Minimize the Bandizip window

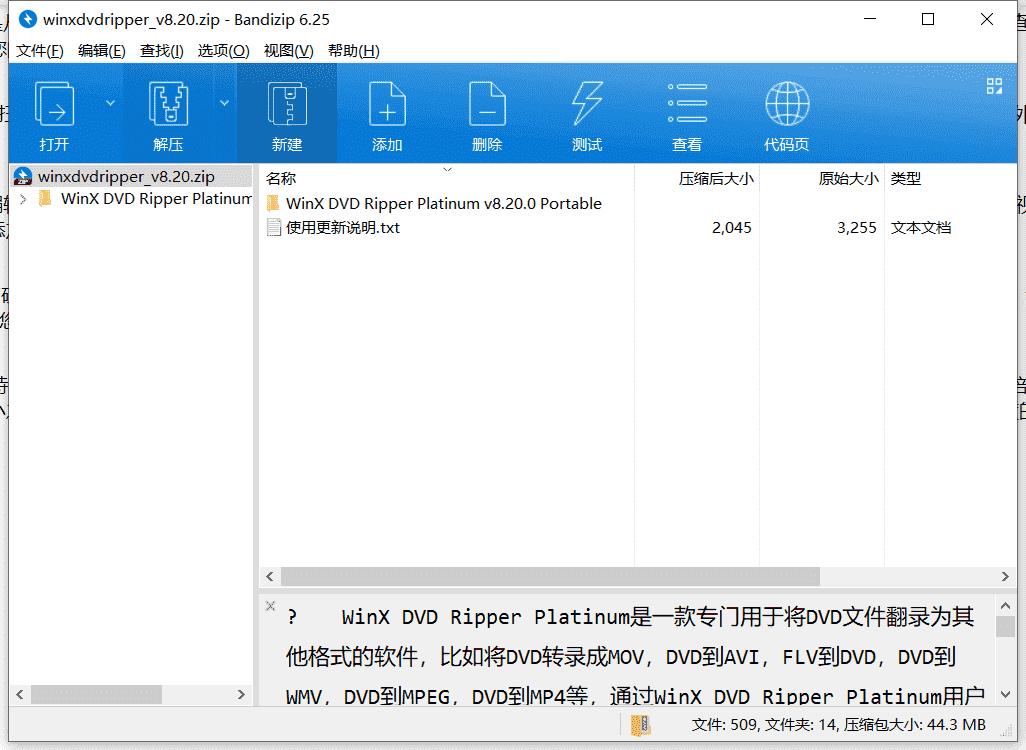[x=870, y=19]
